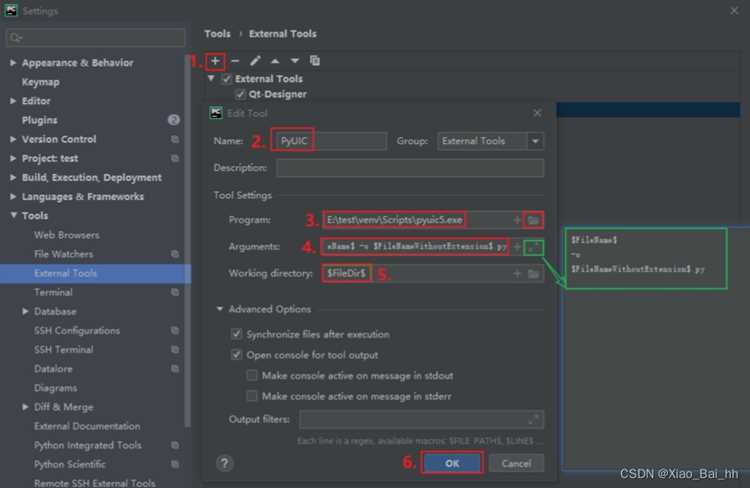750x488 pixels.
Task: Cancel the Edit Tool dialog
Action: tap(516, 463)
